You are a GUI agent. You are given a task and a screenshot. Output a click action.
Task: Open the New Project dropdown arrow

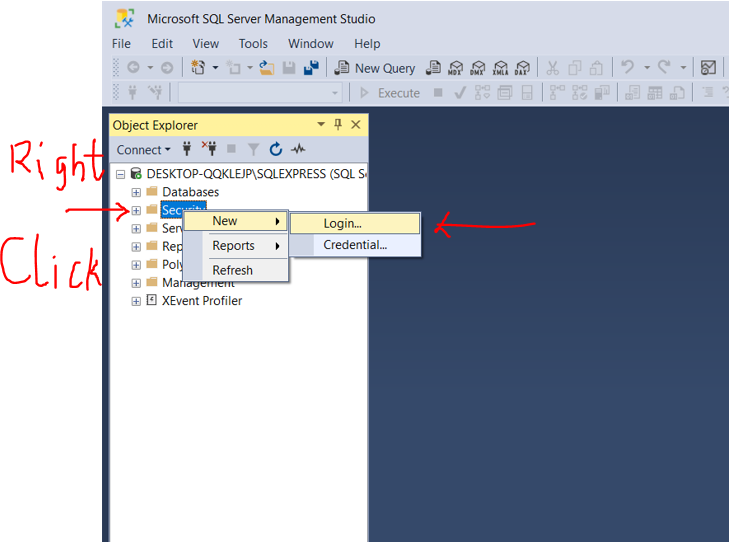[215, 68]
